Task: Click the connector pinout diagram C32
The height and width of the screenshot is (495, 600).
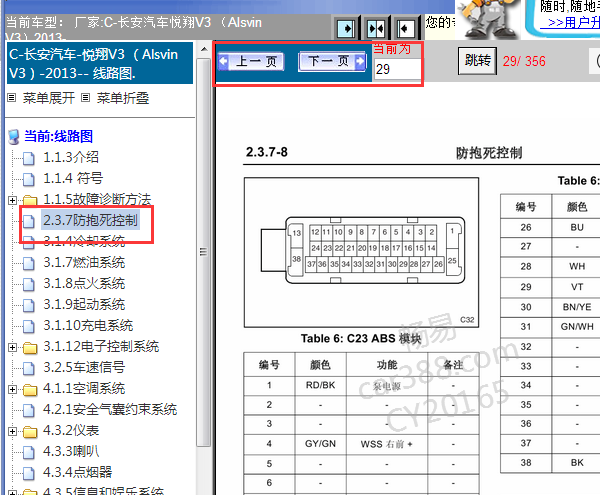Action: pos(361,252)
